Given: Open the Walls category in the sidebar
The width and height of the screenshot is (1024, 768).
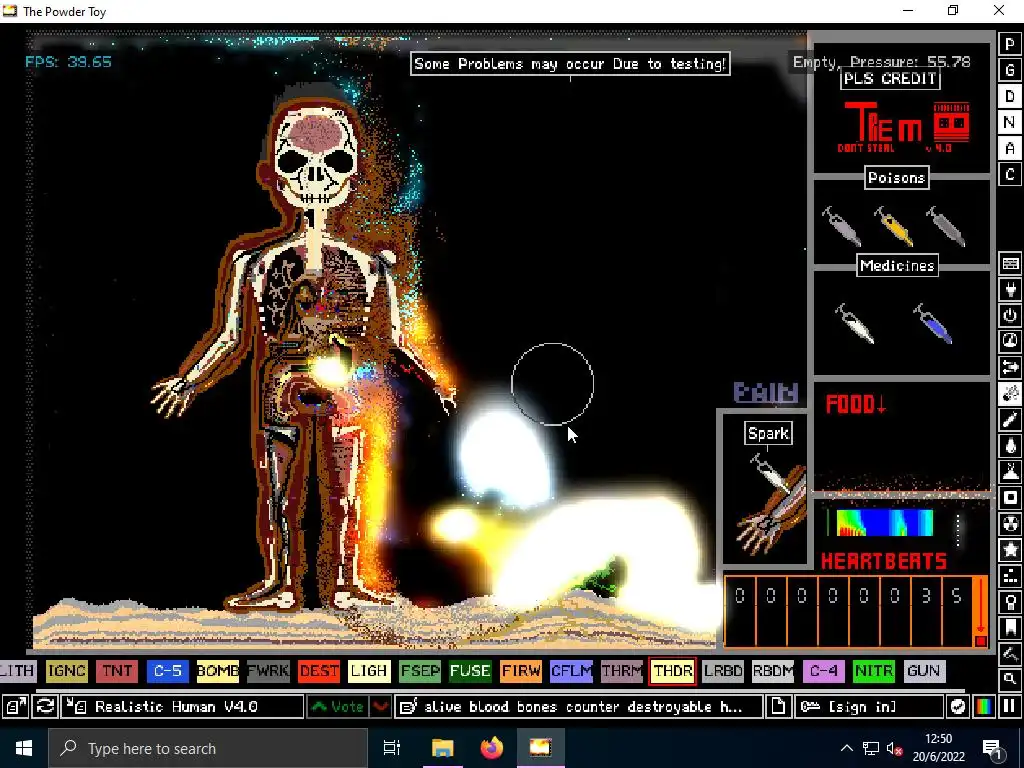Looking at the screenshot, I should click(x=1010, y=264).
